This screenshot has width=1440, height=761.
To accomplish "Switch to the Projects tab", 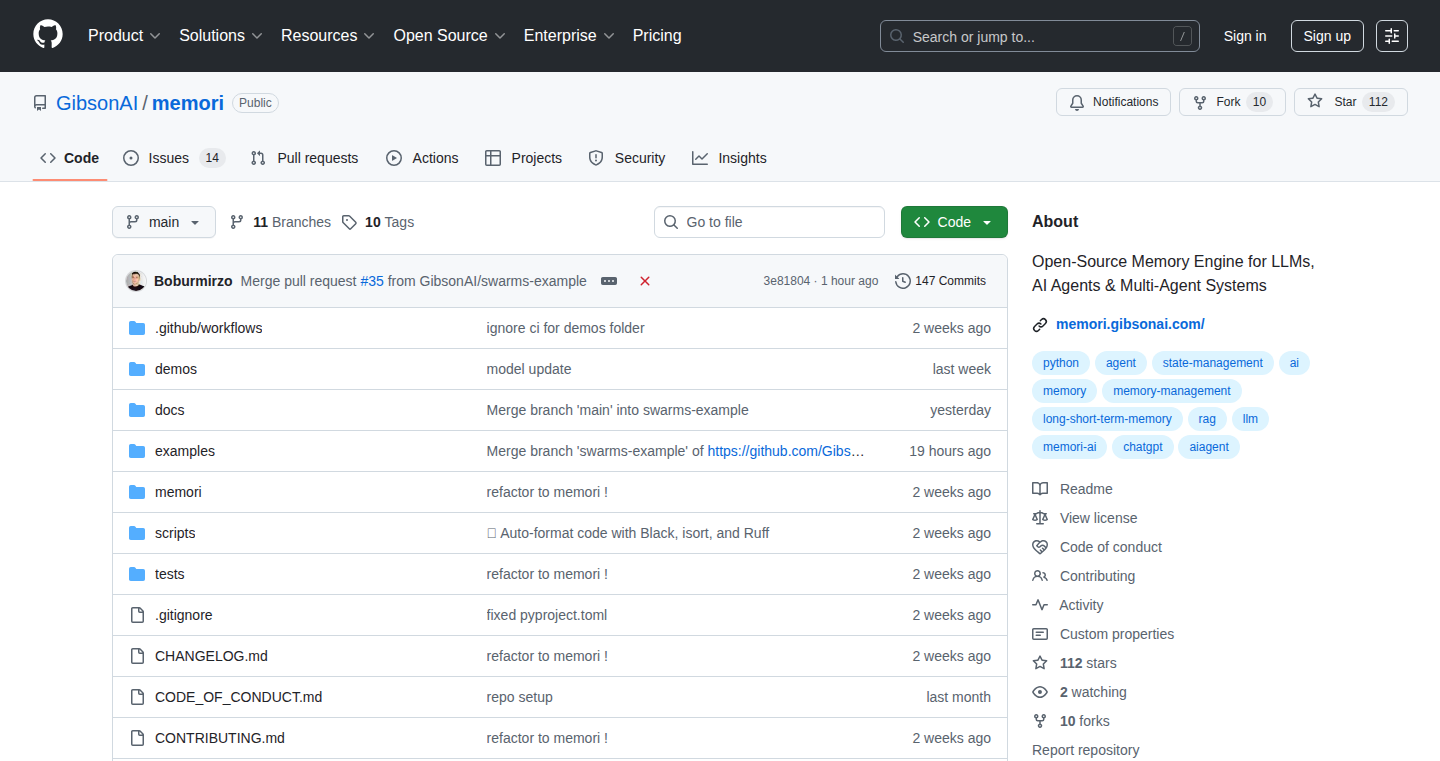I will pos(523,158).
